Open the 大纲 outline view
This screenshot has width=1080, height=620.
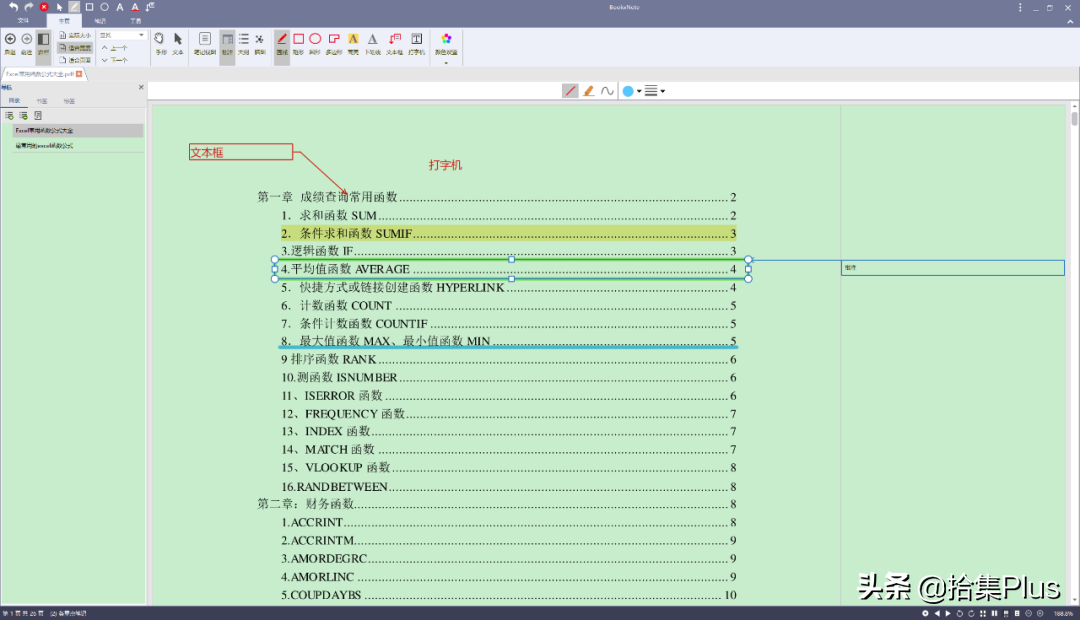tap(244, 43)
